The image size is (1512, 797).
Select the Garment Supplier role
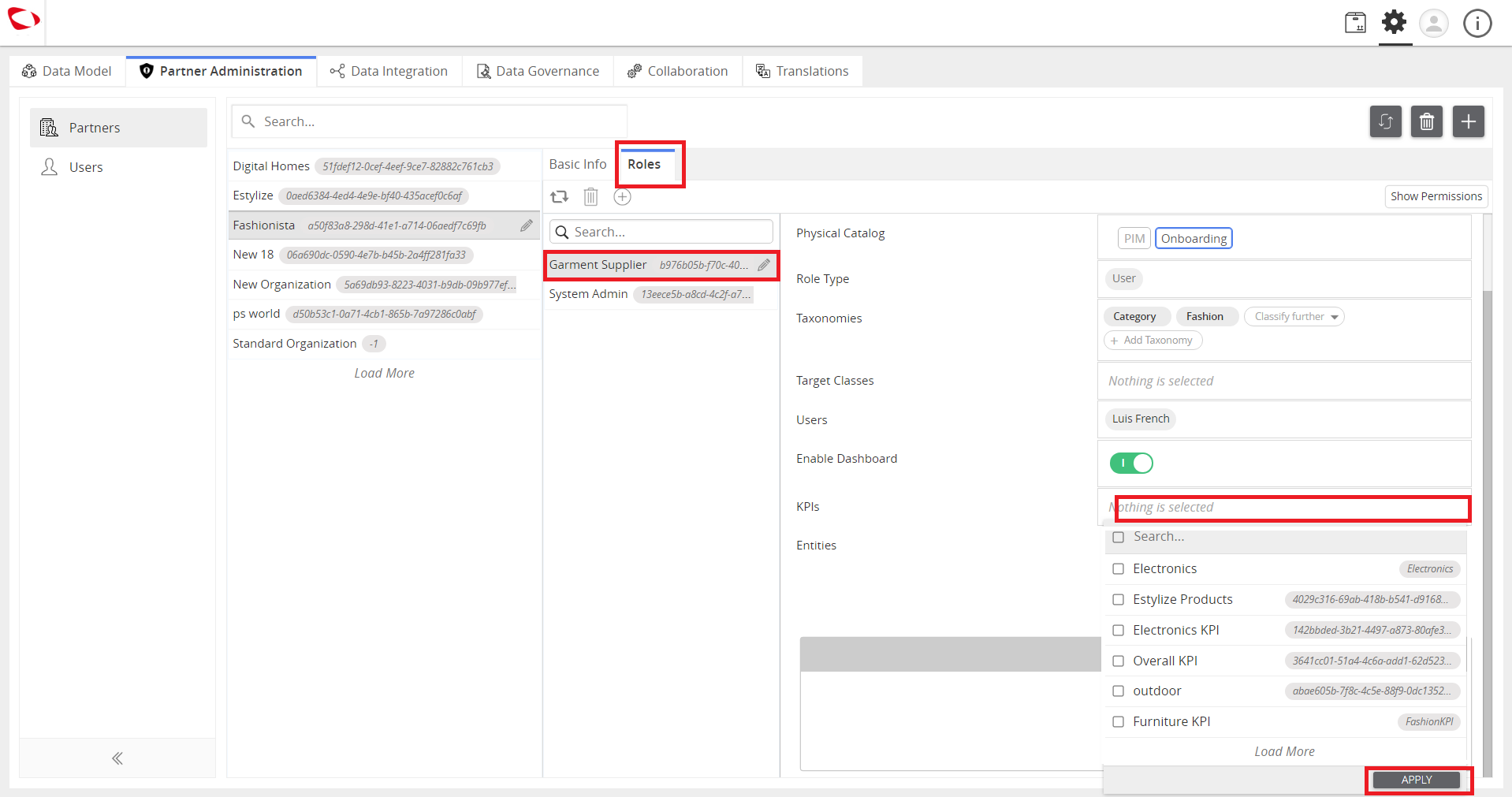tap(661, 265)
